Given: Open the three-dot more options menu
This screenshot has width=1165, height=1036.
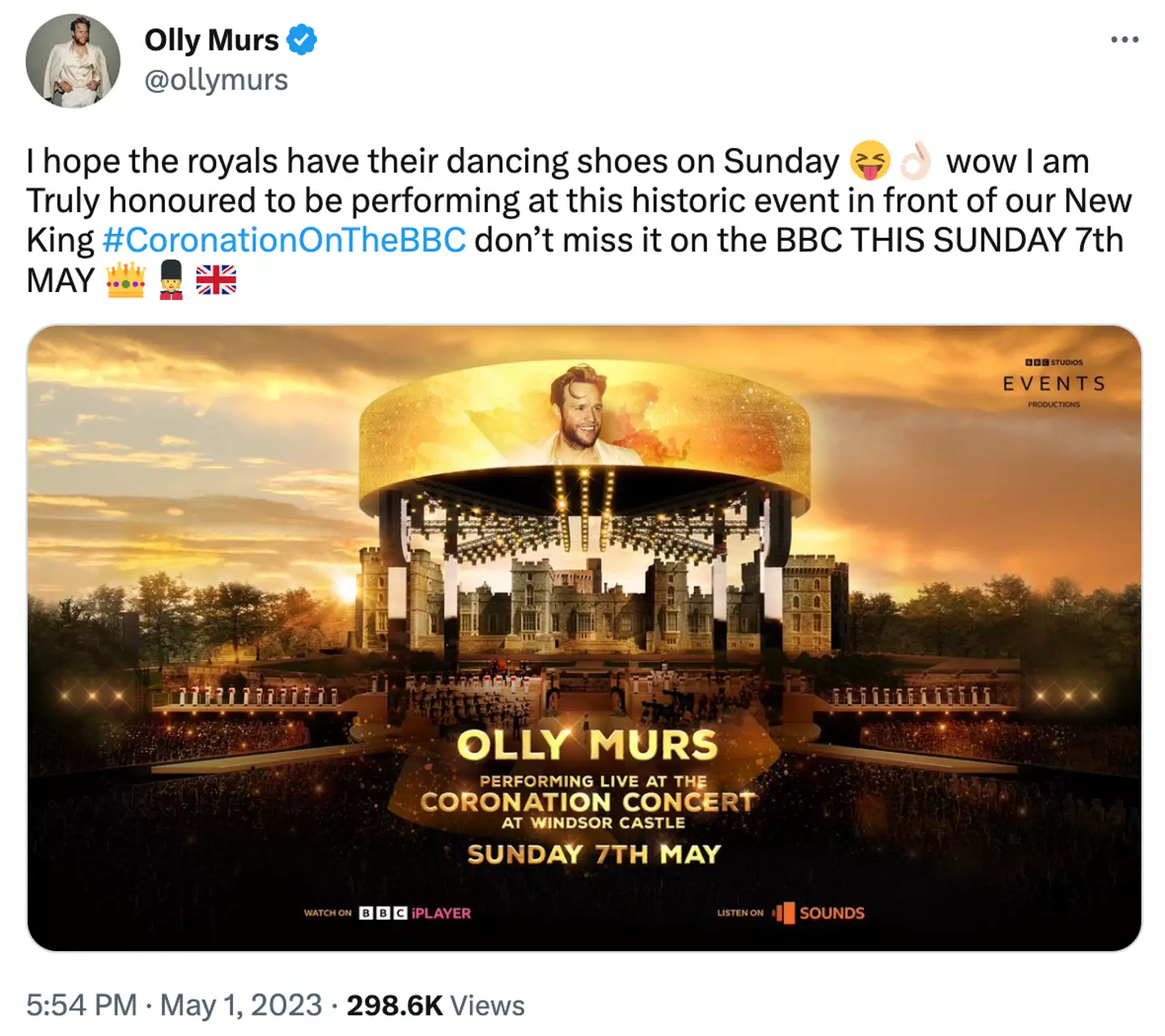Looking at the screenshot, I should (1125, 40).
